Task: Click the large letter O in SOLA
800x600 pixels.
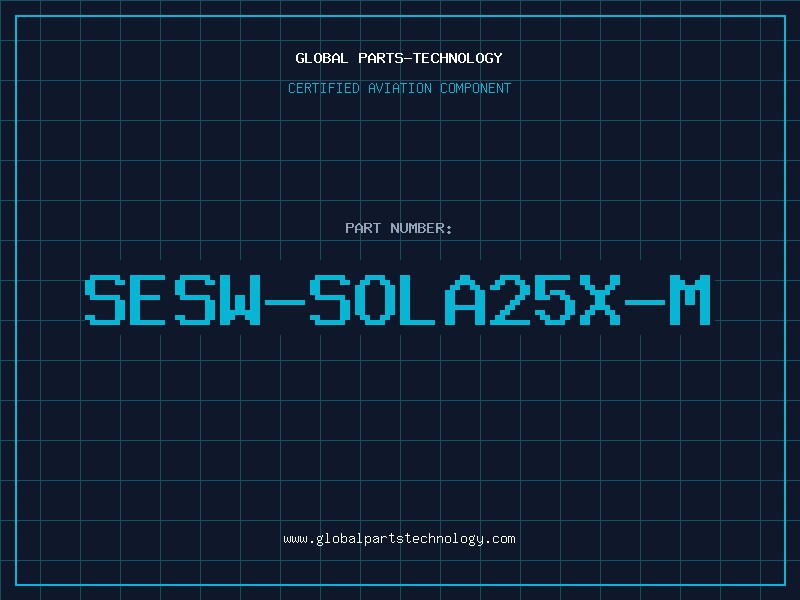Action: pyautogui.click(x=376, y=300)
